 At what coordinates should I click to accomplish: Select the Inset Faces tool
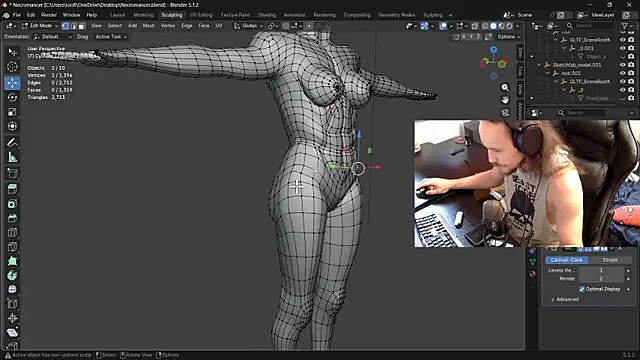pos(12,203)
